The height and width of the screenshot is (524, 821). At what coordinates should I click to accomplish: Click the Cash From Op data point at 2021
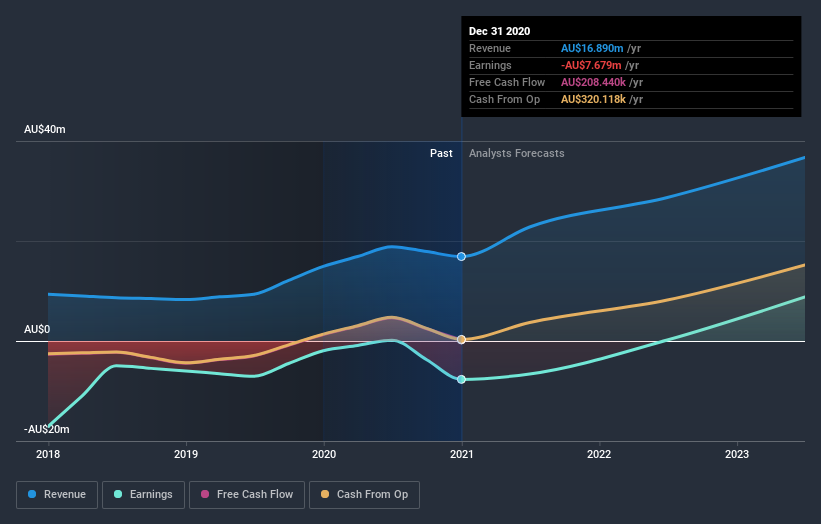point(461,340)
